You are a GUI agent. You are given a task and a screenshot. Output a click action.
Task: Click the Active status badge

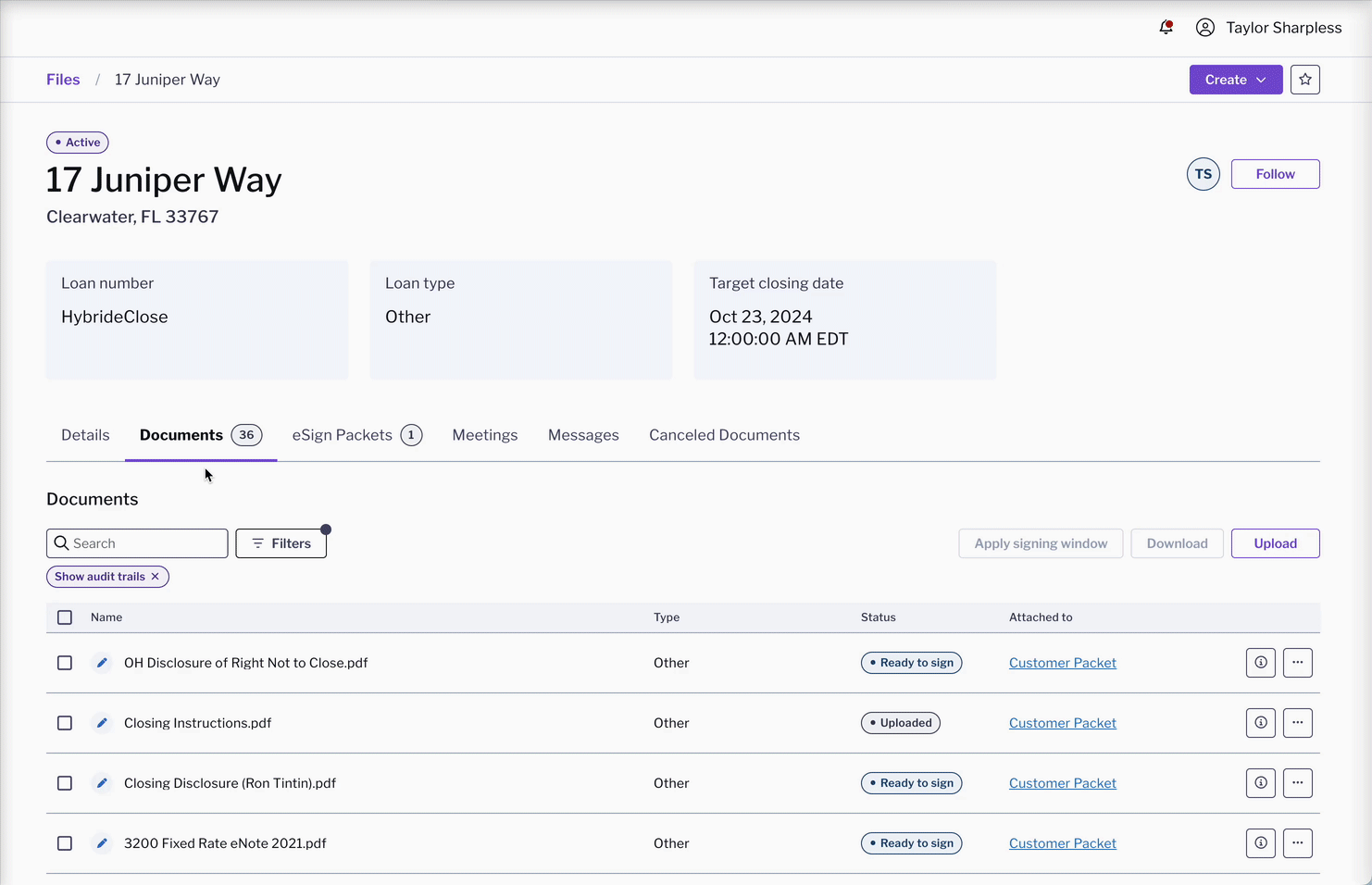(x=78, y=143)
